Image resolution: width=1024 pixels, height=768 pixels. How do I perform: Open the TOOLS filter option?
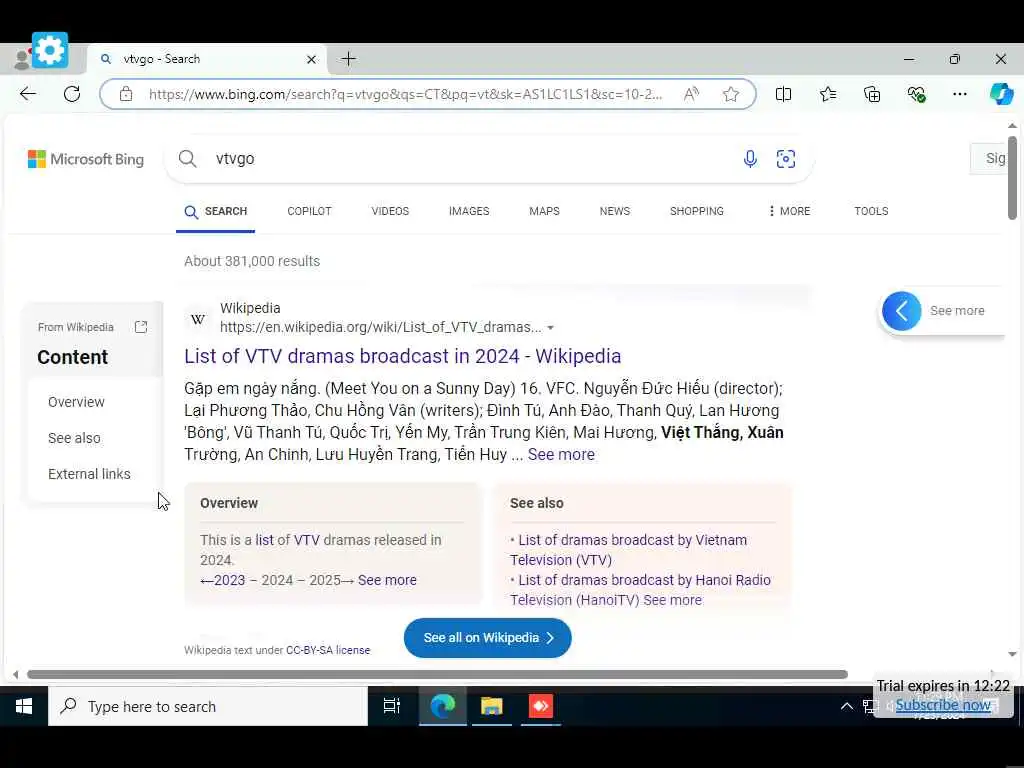[871, 211]
